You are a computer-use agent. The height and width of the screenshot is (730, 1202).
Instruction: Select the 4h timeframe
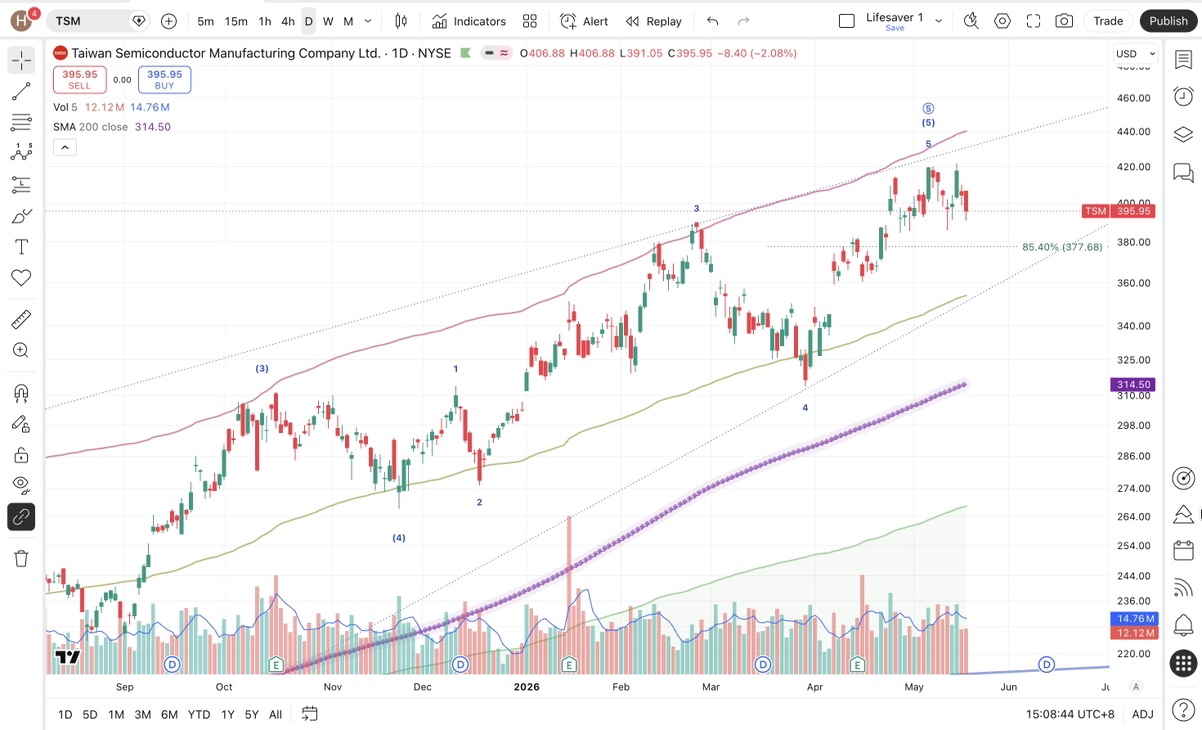click(288, 21)
